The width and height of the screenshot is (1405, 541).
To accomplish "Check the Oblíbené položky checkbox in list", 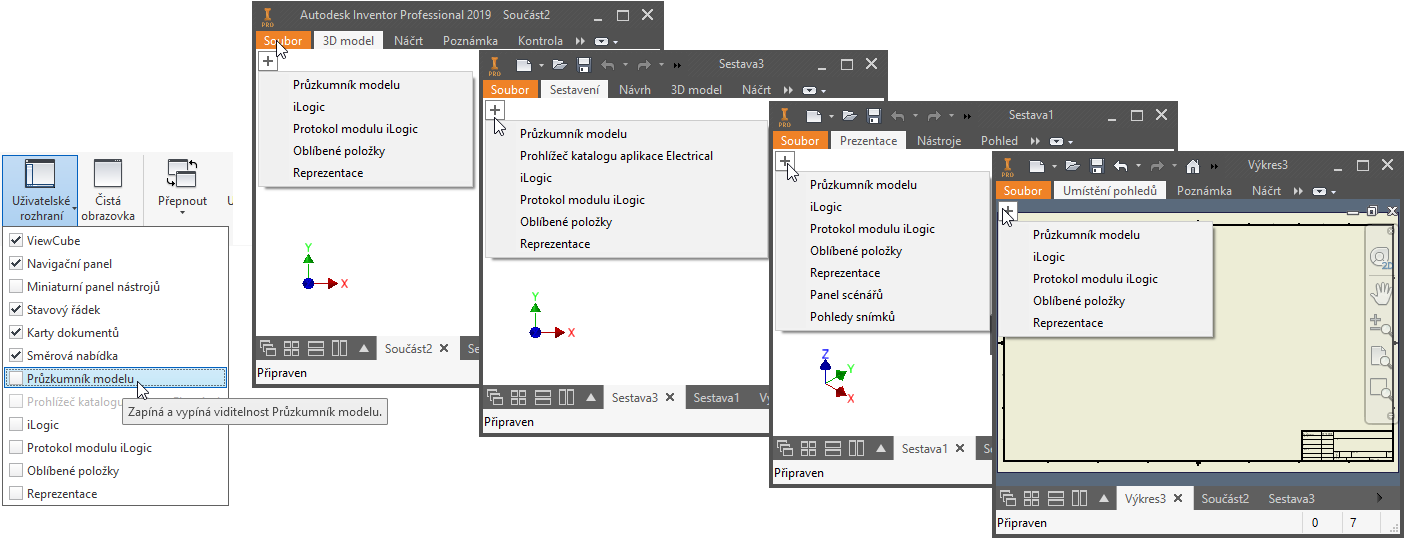I will click(16, 471).
